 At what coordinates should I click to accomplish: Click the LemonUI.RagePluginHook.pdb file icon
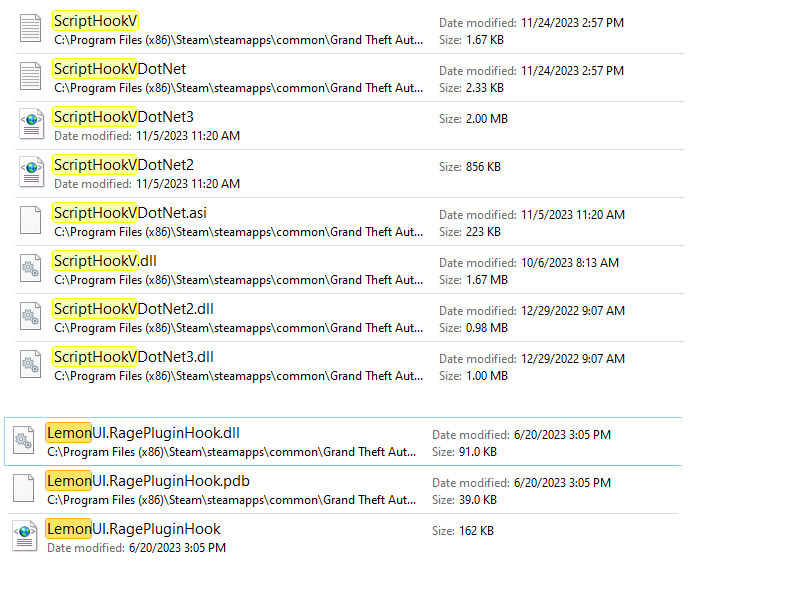coord(24,488)
